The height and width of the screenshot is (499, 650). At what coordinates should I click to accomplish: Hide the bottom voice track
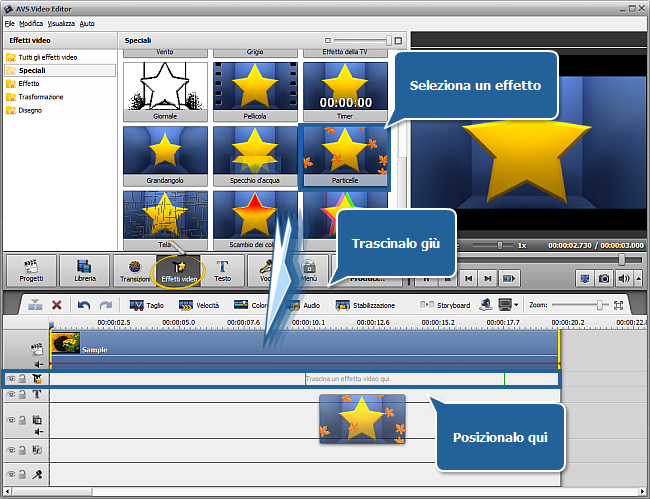click(x=12, y=475)
